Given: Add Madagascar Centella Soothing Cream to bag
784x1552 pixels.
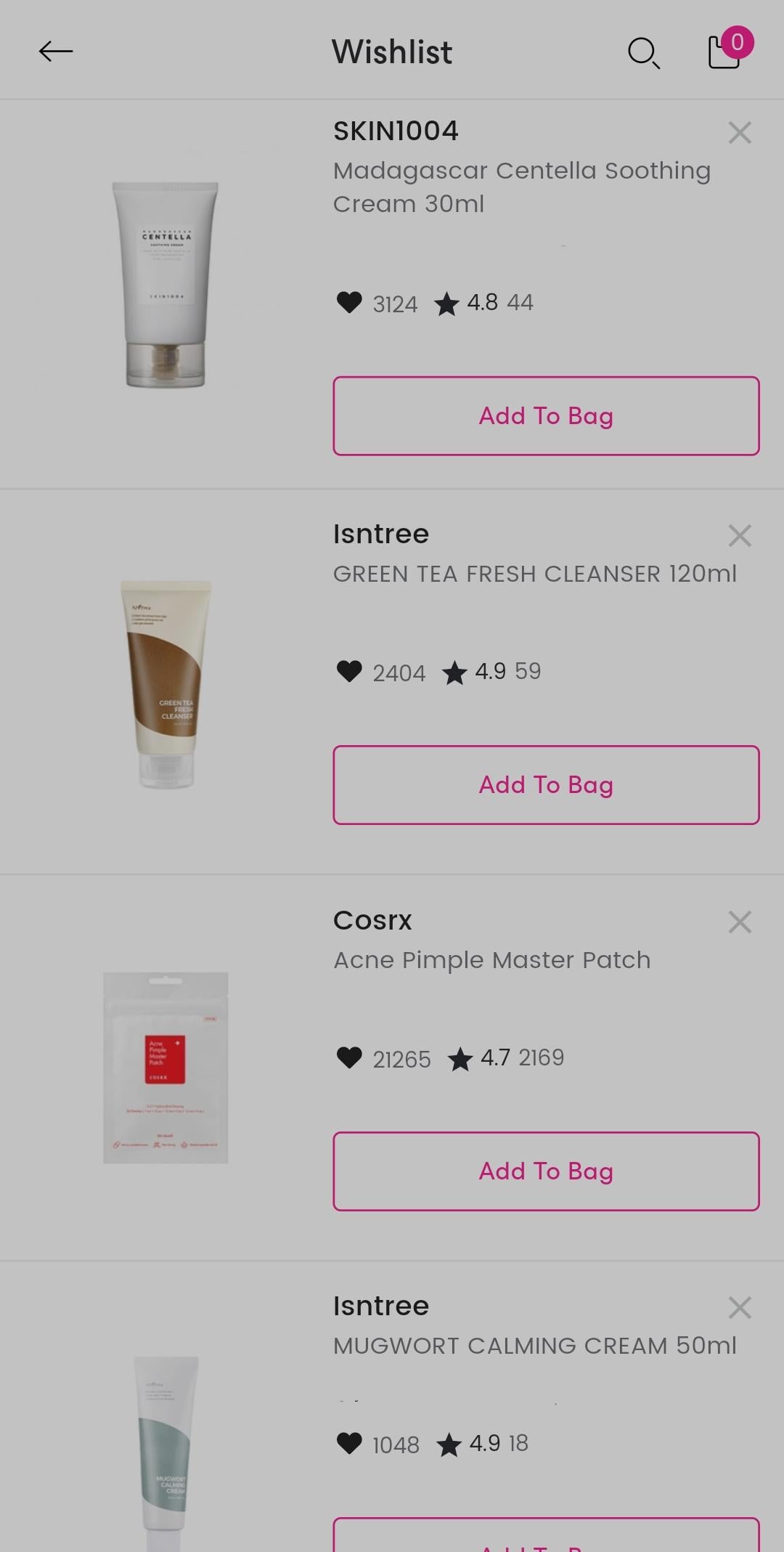Looking at the screenshot, I should pos(546,416).
